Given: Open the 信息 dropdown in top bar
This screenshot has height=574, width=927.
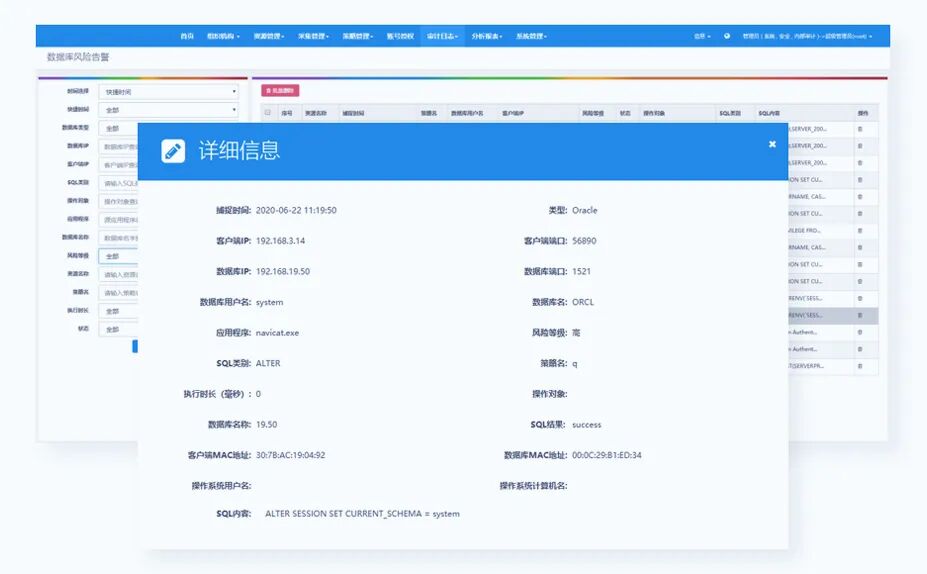Looking at the screenshot, I should tap(702, 36).
